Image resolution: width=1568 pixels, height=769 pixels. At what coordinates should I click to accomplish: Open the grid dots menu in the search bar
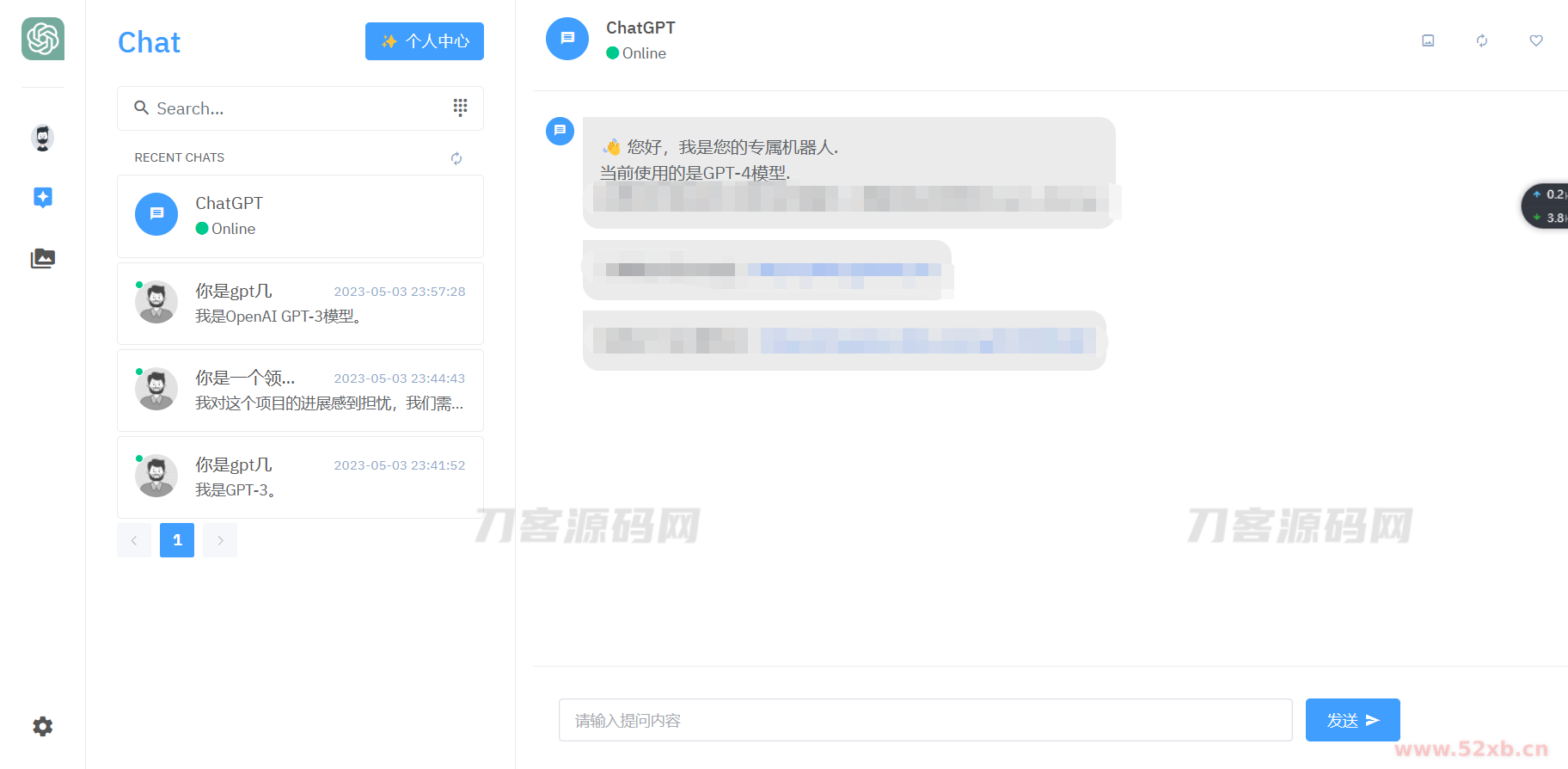tap(460, 107)
